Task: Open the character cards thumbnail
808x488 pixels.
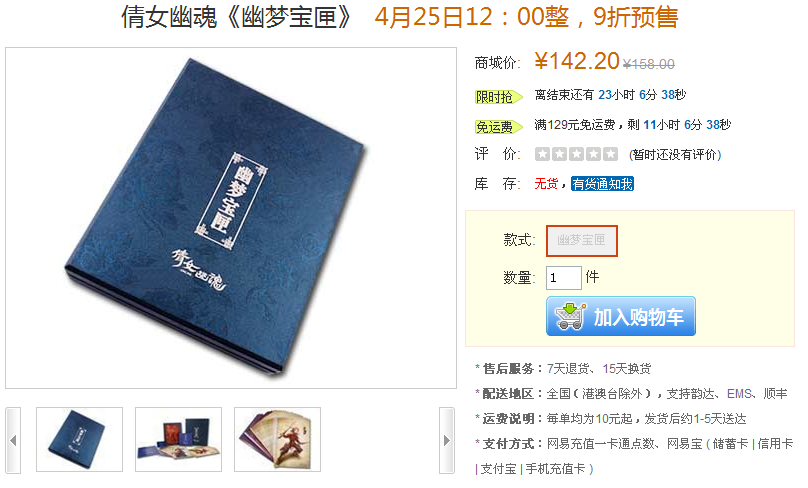Action: point(277,440)
